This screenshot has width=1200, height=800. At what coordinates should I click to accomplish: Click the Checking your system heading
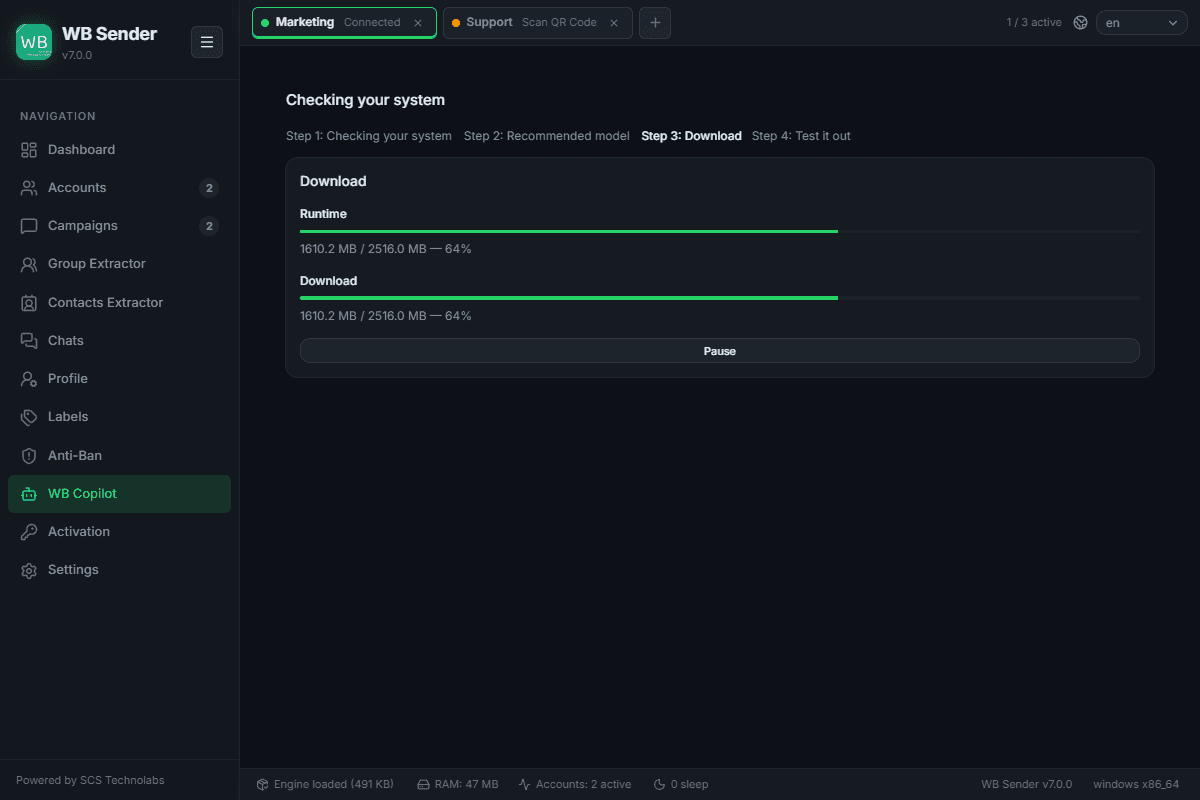coord(365,100)
